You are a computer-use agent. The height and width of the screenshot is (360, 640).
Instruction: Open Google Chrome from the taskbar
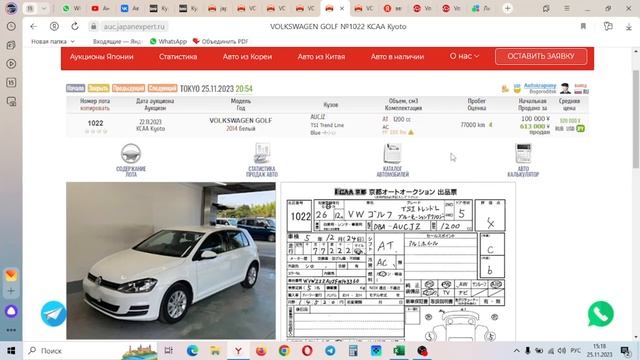click(284, 351)
